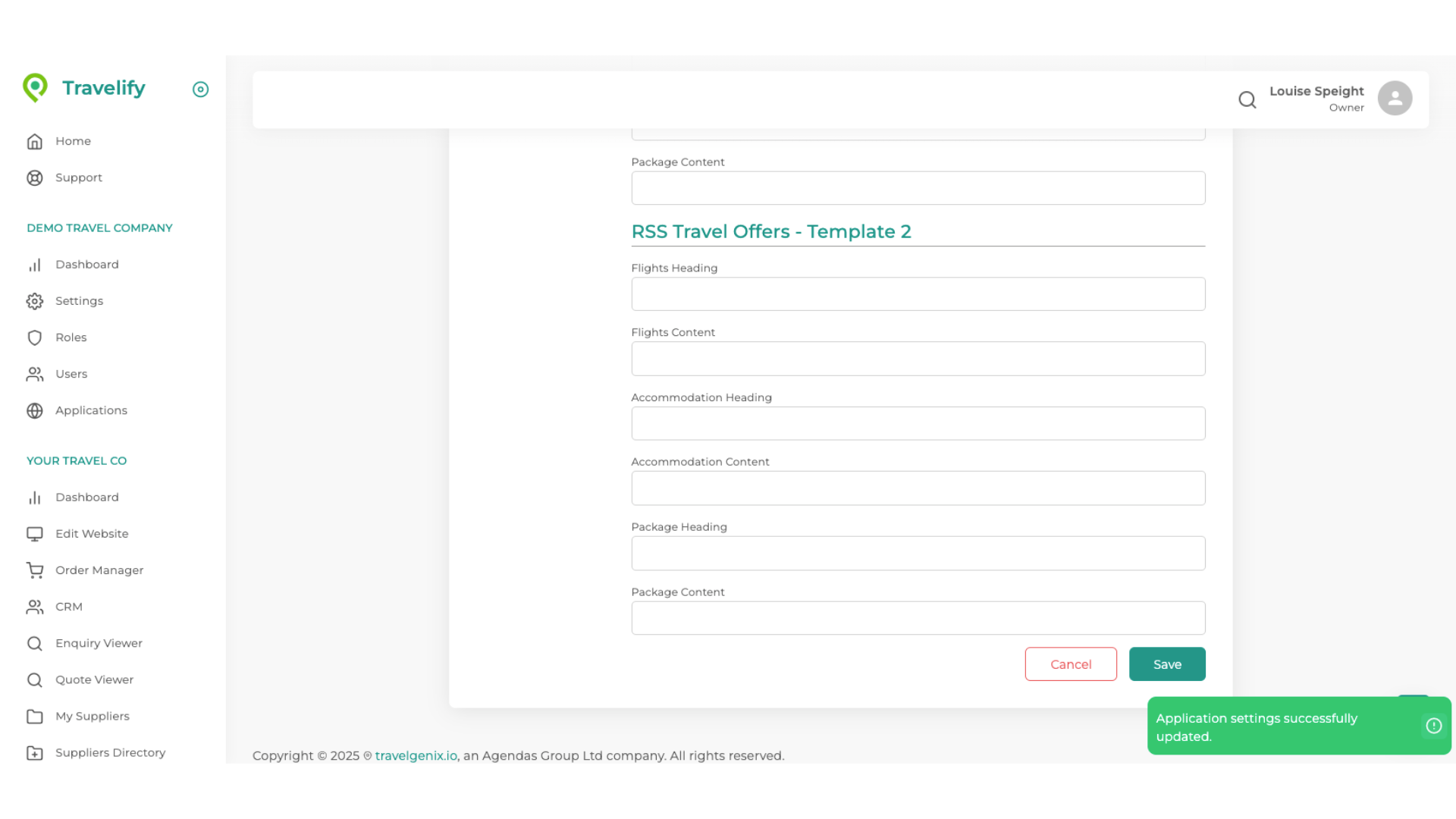The image size is (1456, 819).
Task: Open the search magnifier in header
Action: (1247, 99)
